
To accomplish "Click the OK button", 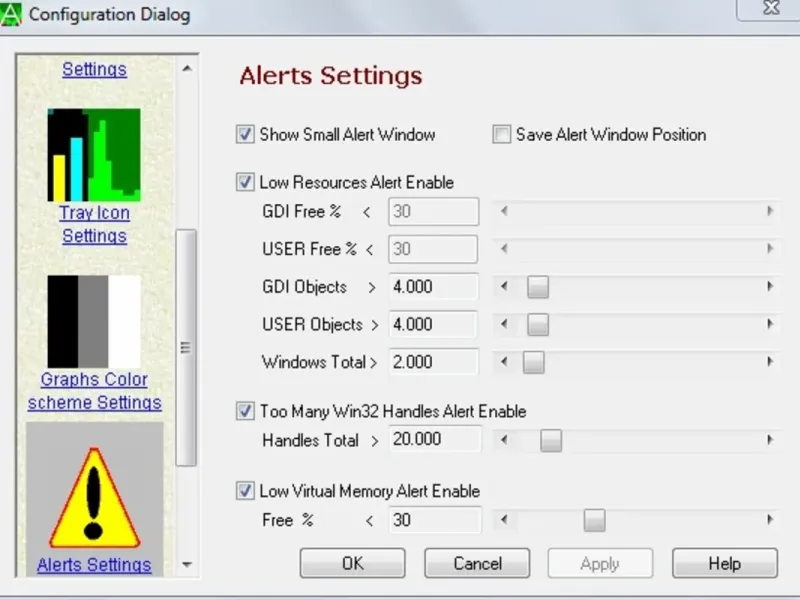I will 353,563.
